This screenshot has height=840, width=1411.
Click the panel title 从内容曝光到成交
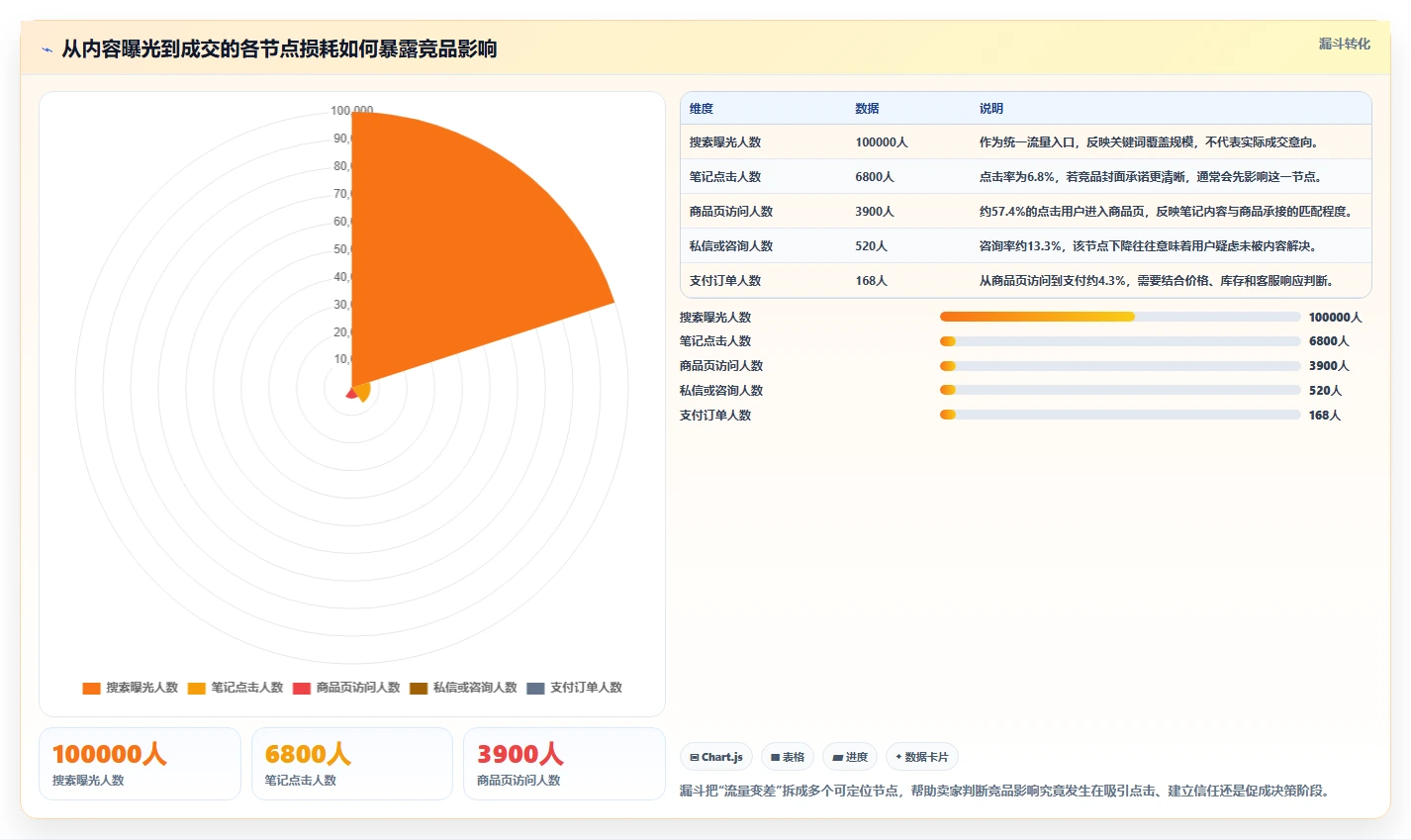coord(279,49)
